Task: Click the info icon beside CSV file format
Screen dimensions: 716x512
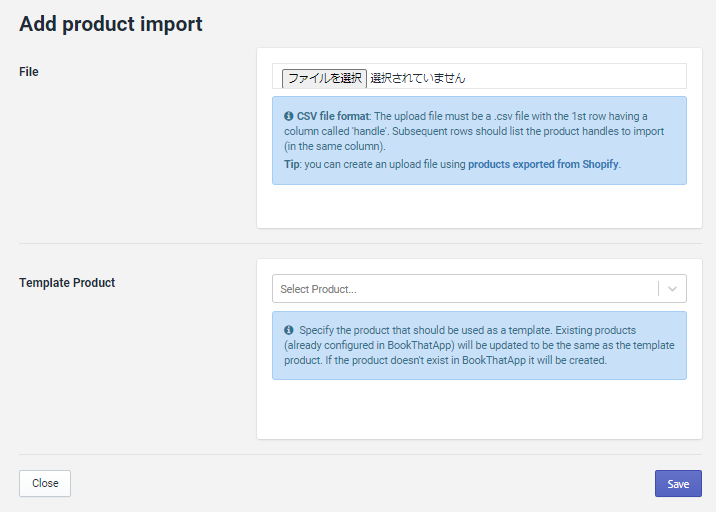Action: coord(288,116)
